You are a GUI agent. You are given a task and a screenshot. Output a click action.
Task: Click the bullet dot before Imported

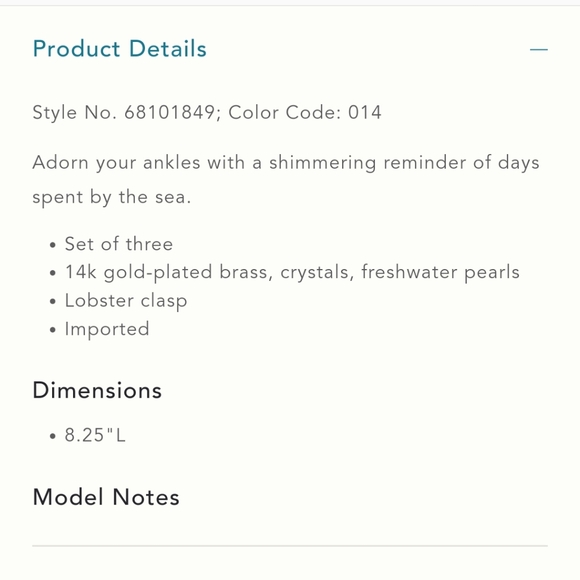coord(53,330)
